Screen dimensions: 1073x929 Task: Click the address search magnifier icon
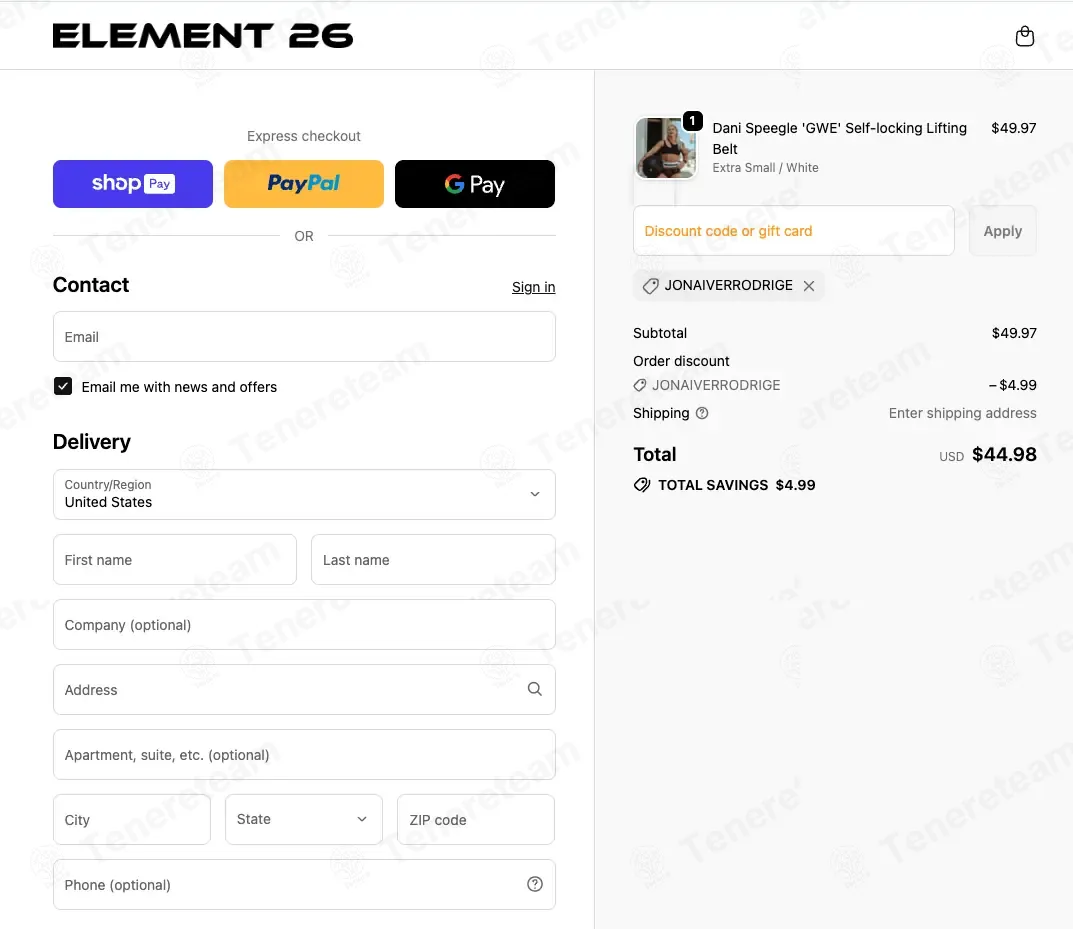pyautogui.click(x=534, y=689)
